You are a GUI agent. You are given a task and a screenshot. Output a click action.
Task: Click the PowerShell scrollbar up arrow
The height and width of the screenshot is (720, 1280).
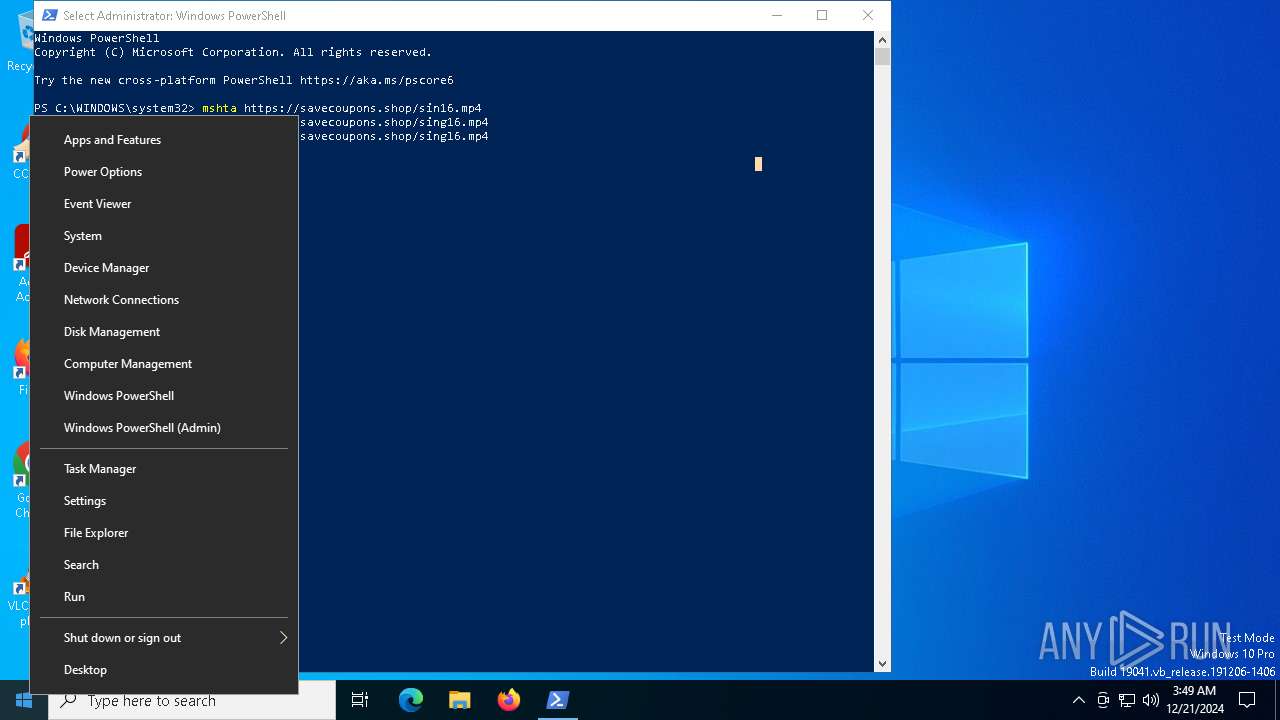882,39
